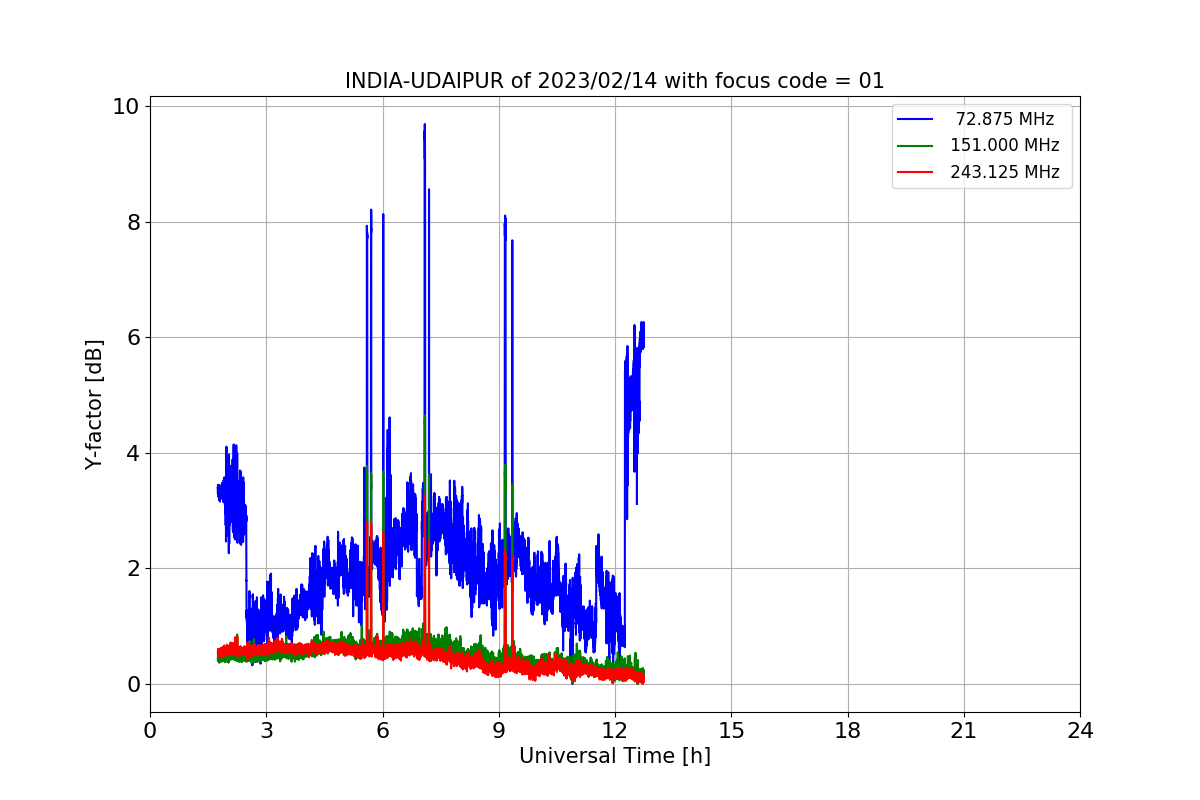The image size is (1200, 800).
Task: Click x-axis tick label '0'
Action: pyautogui.click(x=150, y=731)
